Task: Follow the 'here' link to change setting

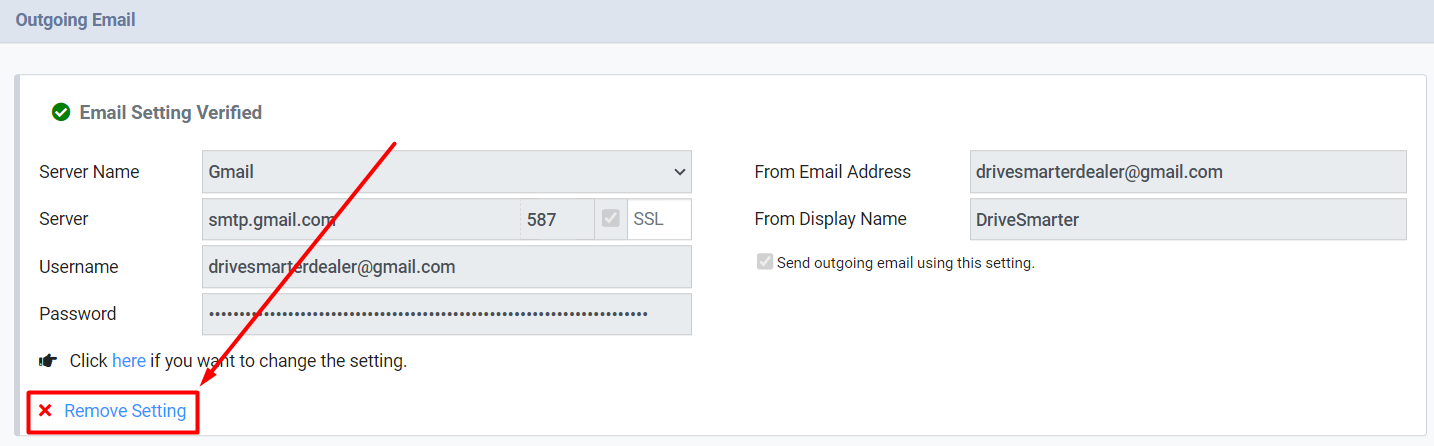Action: coord(129,361)
